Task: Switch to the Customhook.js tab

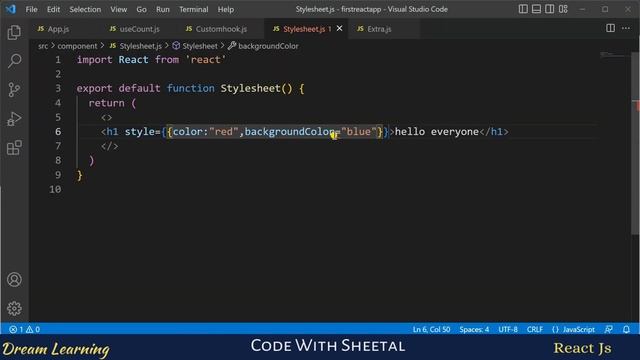Action: pyautogui.click(x=221, y=29)
